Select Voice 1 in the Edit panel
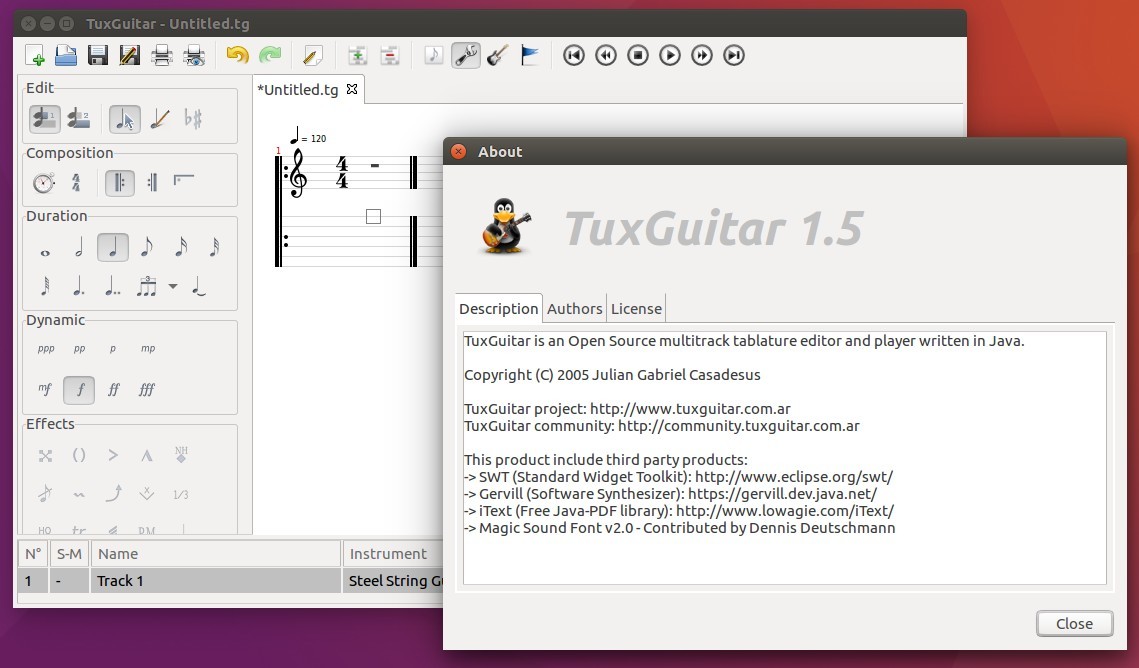 point(45,119)
